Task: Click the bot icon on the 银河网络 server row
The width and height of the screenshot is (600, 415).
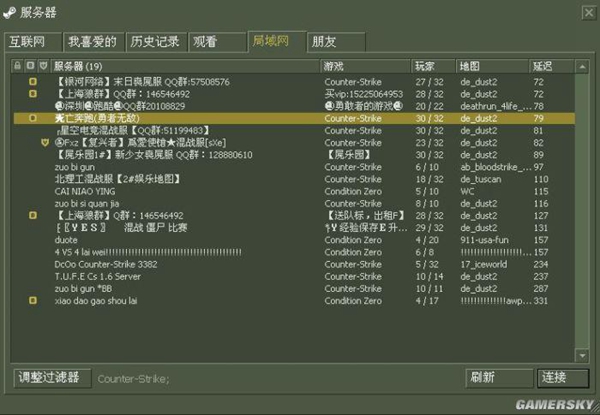Action: (x=33, y=81)
